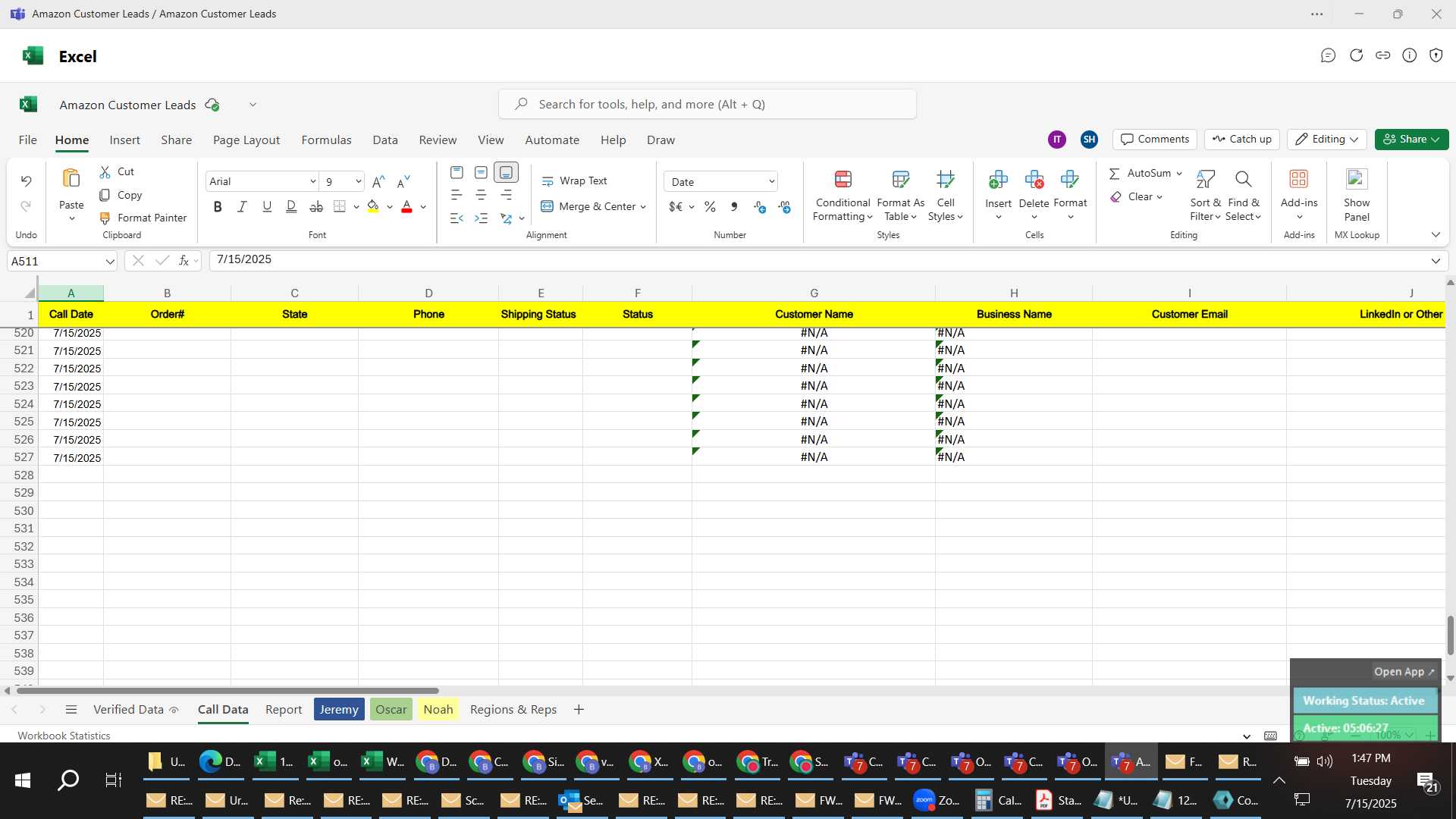Switch to the Page Layout tab
This screenshot has height=819, width=1456.
pos(246,140)
